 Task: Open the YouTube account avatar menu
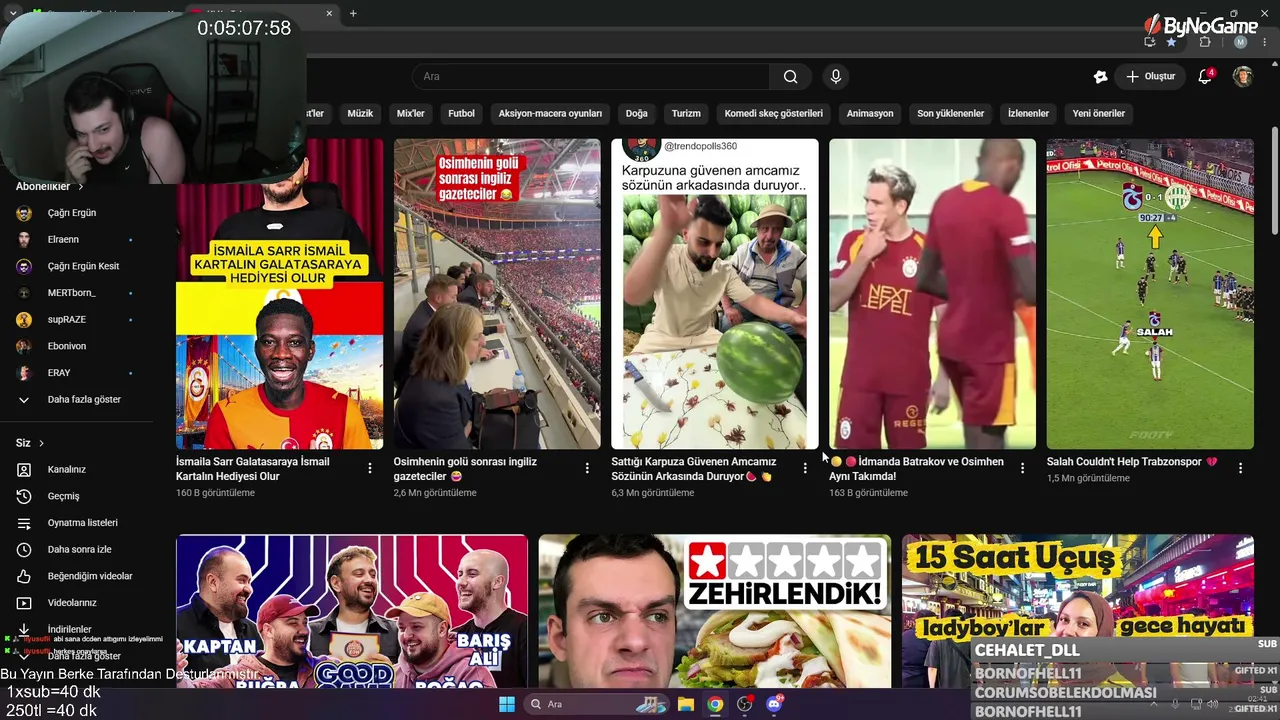coord(1243,77)
